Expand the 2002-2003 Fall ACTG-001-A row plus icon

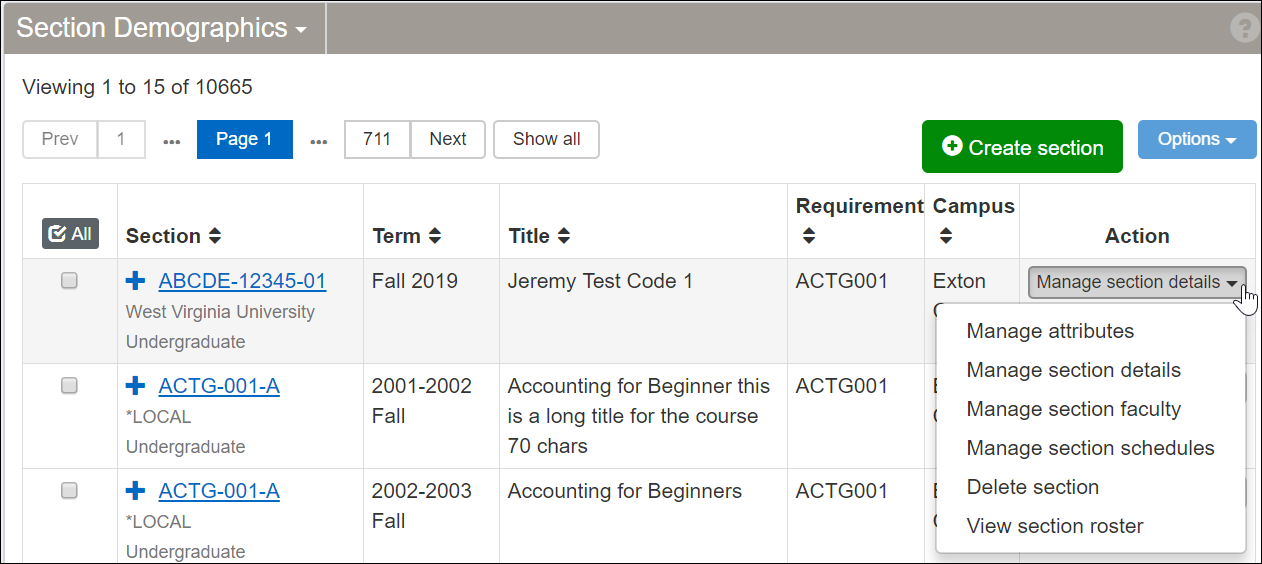tap(135, 491)
